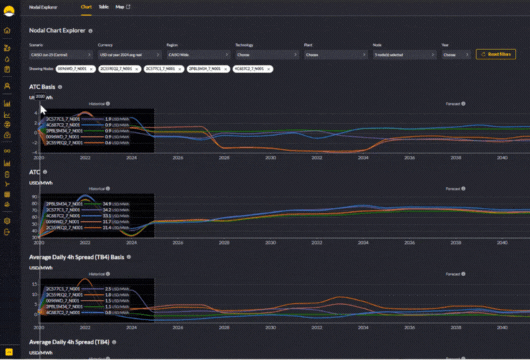Open the user profile icon in sidebar
The height and width of the screenshot is (360, 530).
click(7, 86)
